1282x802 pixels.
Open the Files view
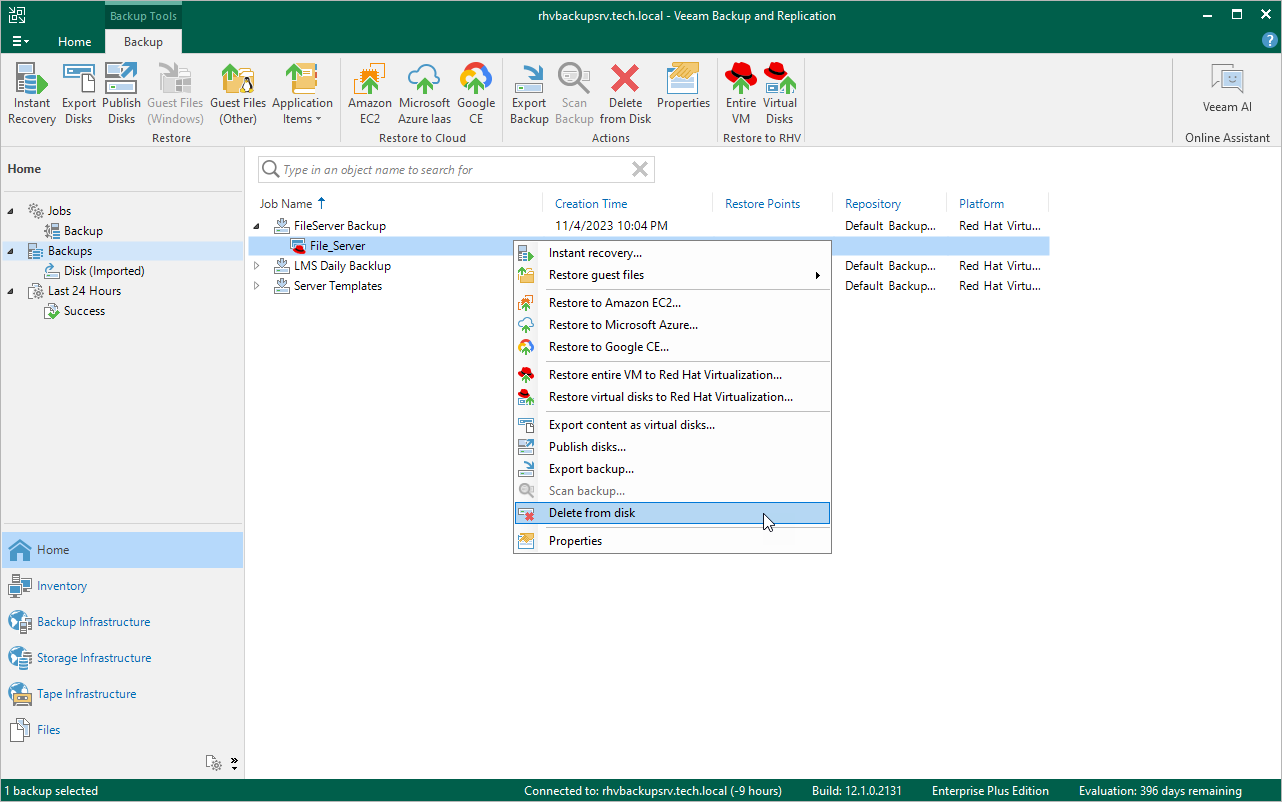pyautogui.click(x=122, y=730)
